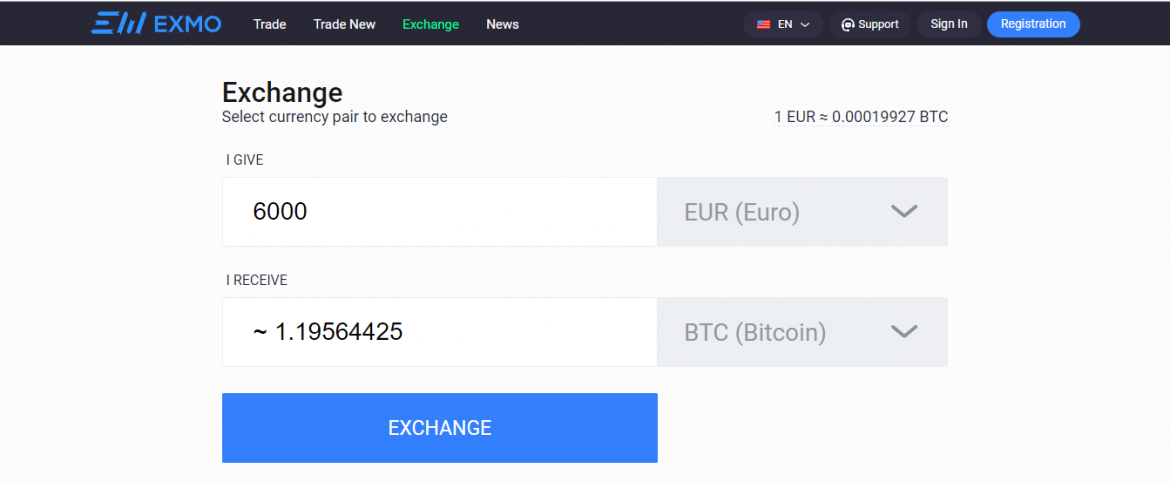The image size is (1170, 482).
Task: Open the Trade New page
Action: click(344, 24)
